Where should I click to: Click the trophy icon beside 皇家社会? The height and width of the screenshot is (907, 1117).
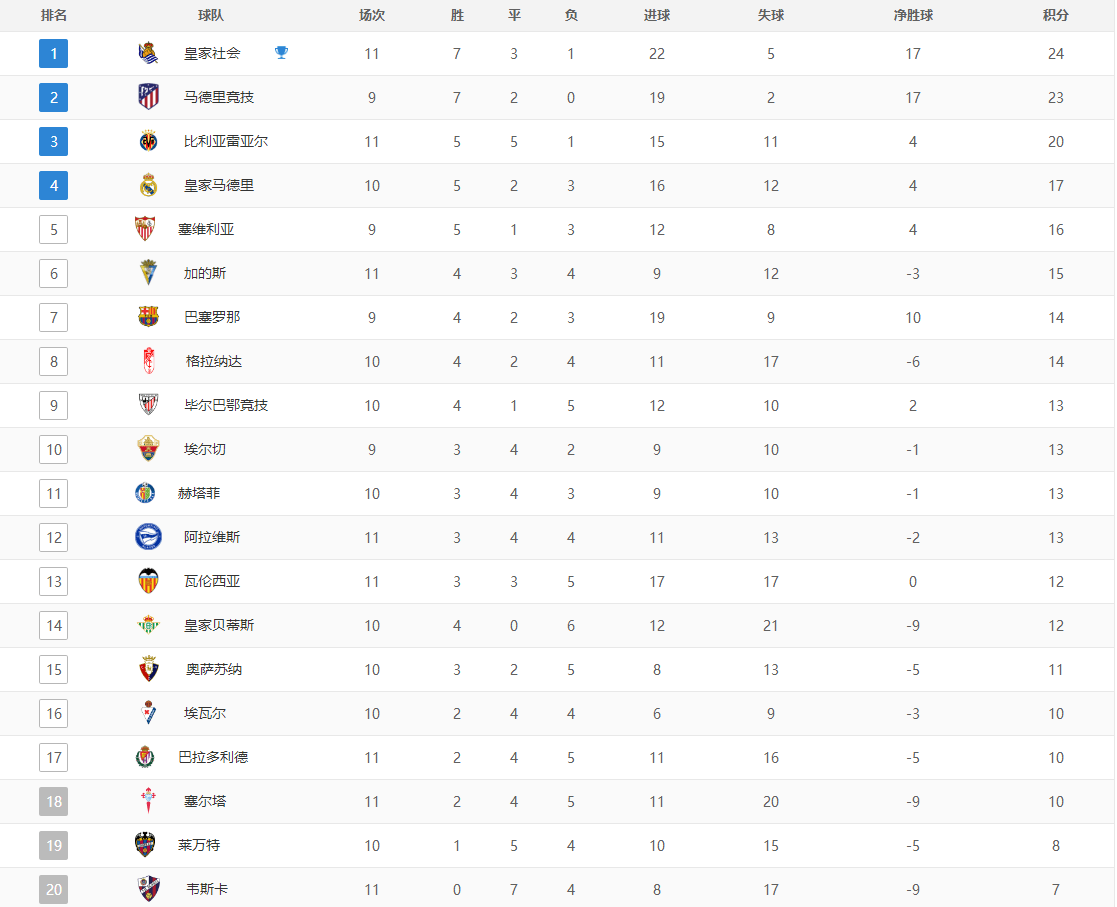coord(281,52)
